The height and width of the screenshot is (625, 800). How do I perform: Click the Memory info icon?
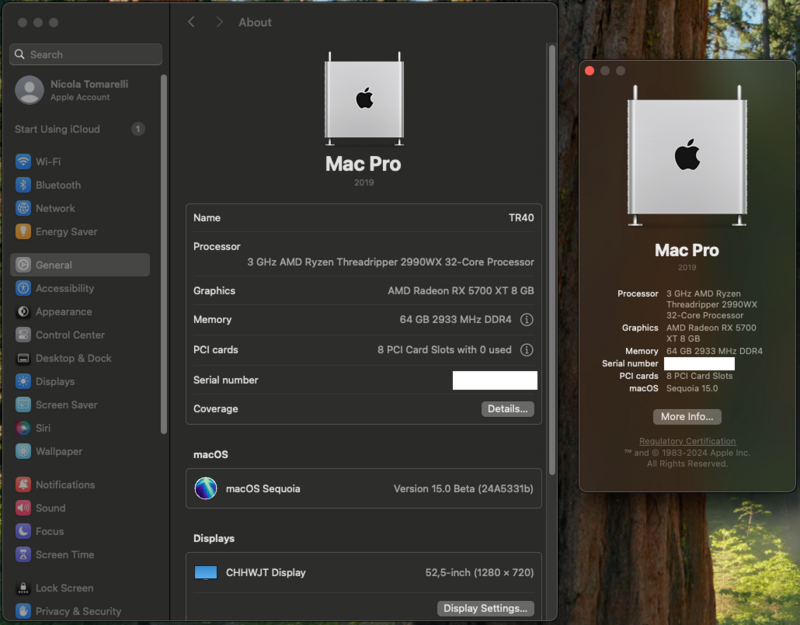coord(526,320)
